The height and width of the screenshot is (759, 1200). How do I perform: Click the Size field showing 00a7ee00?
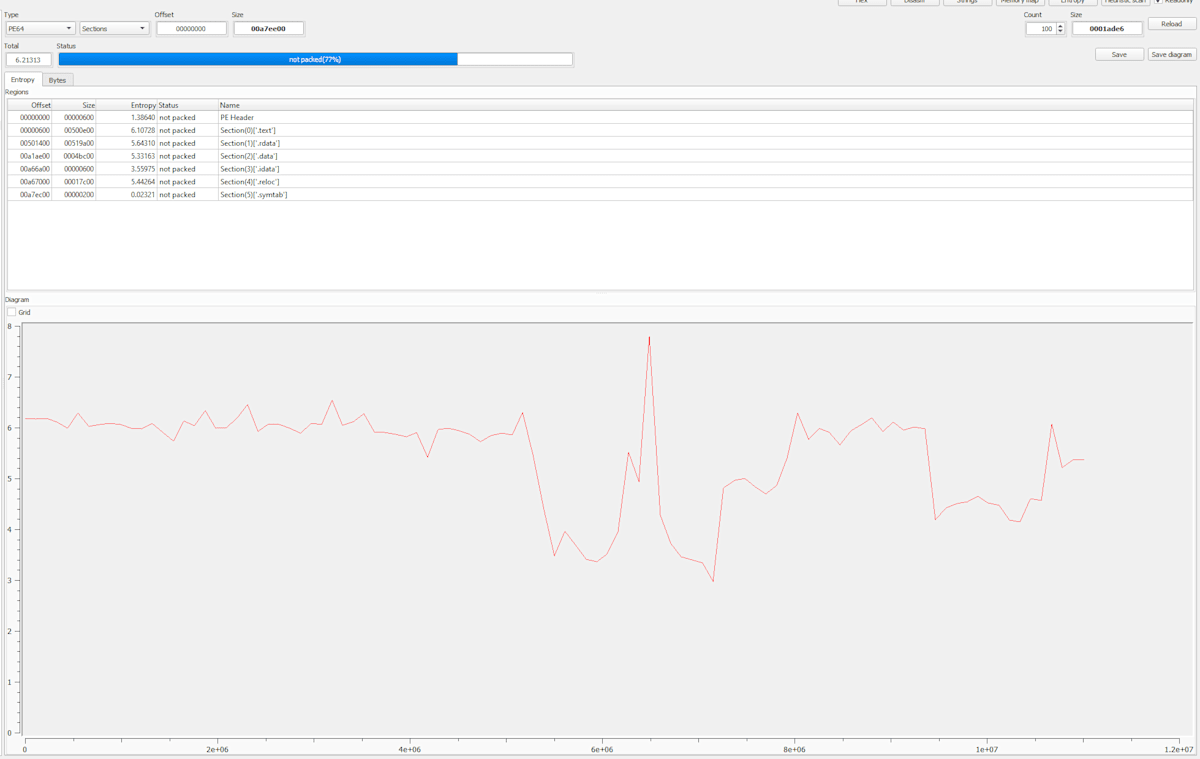[268, 29]
